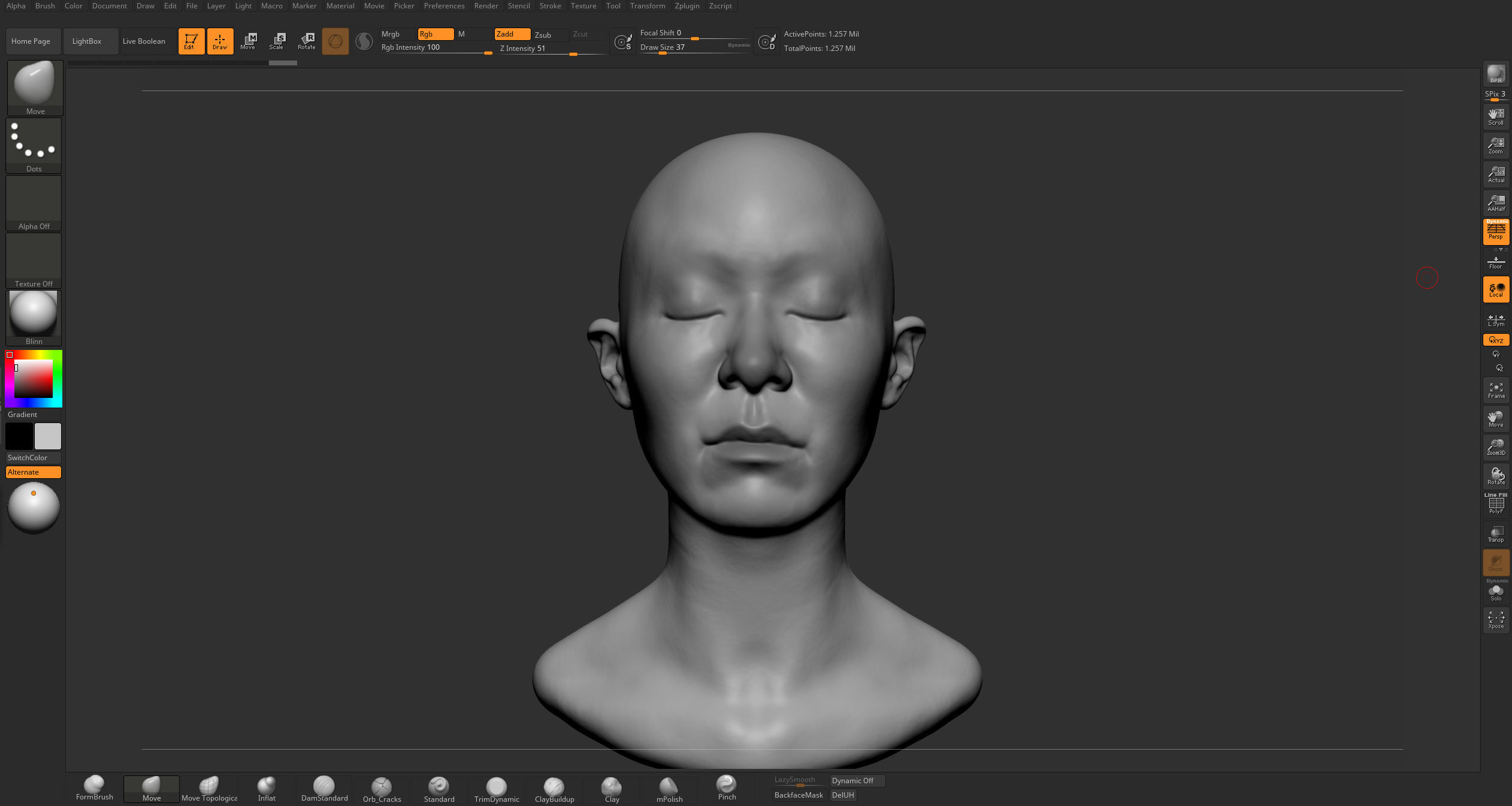Open the Alpha Off selector
The height and width of the screenshot is (806, 1512).
click(34, 203)
